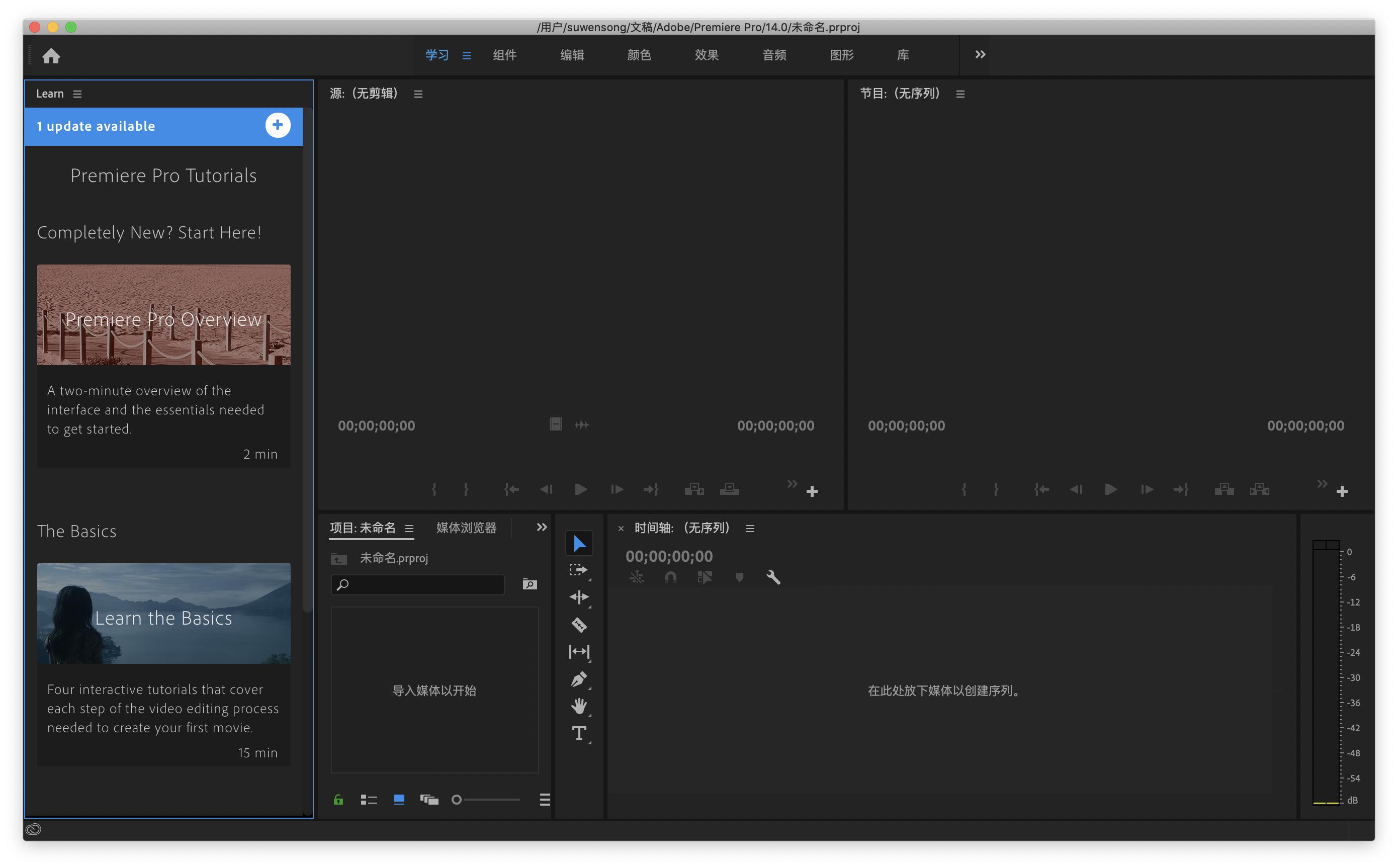This screenshot has height=868, width=1398.
Task: Click the Home icon in the header bar
Action: click(51, 55)
